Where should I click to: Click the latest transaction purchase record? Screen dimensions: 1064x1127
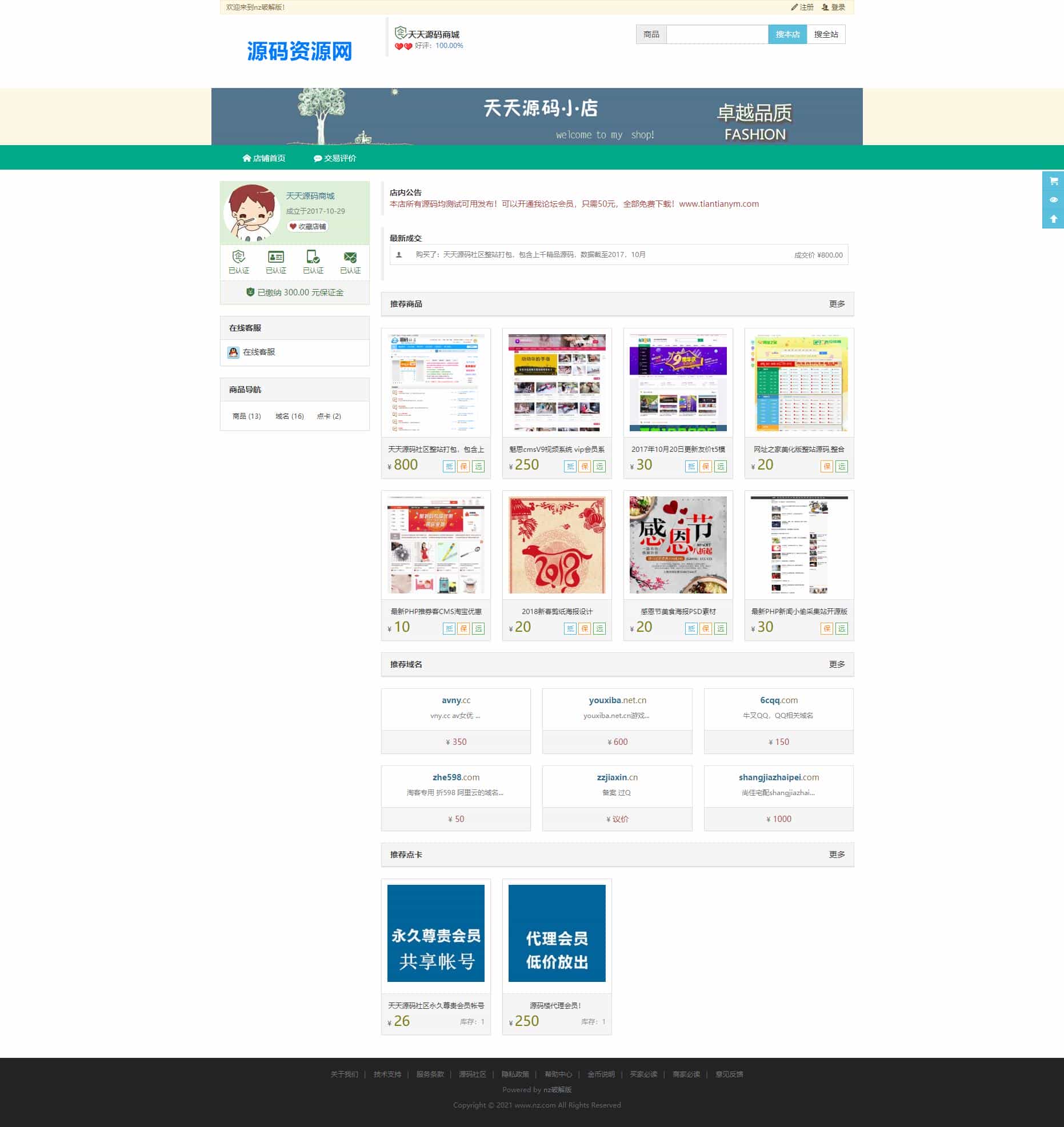619,255
